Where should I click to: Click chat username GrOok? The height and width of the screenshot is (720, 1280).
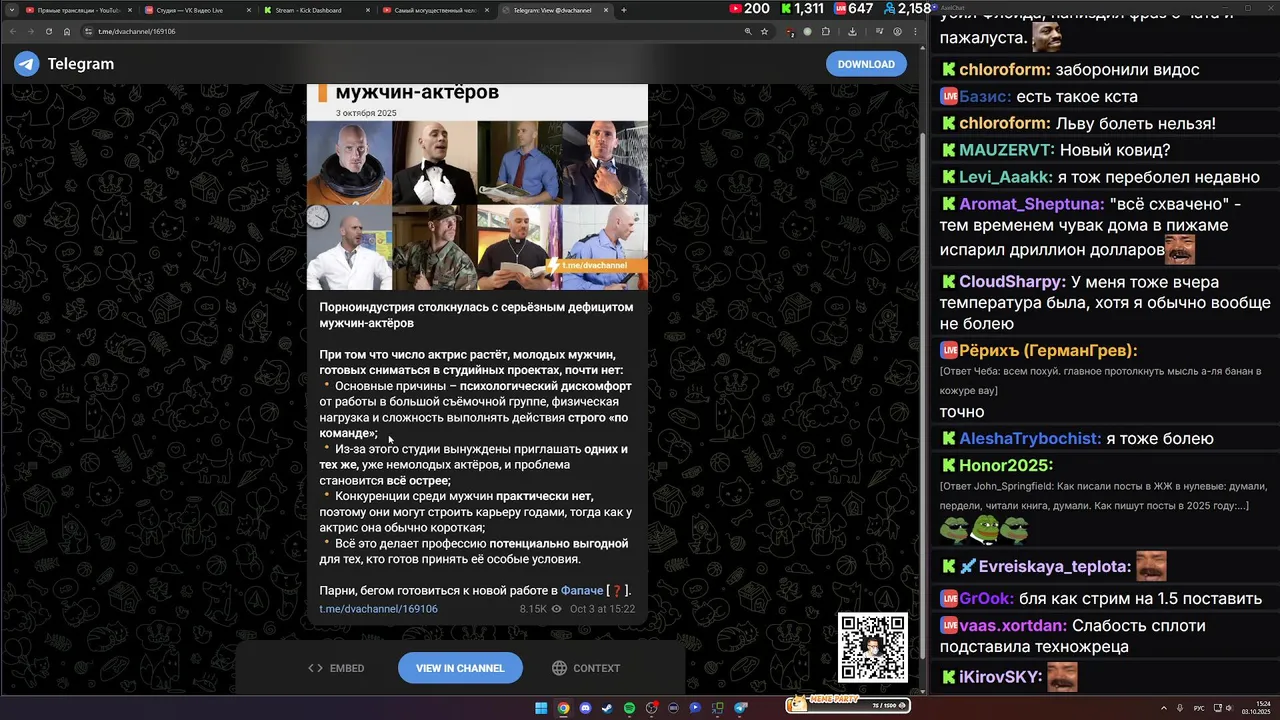coord(987,599)
